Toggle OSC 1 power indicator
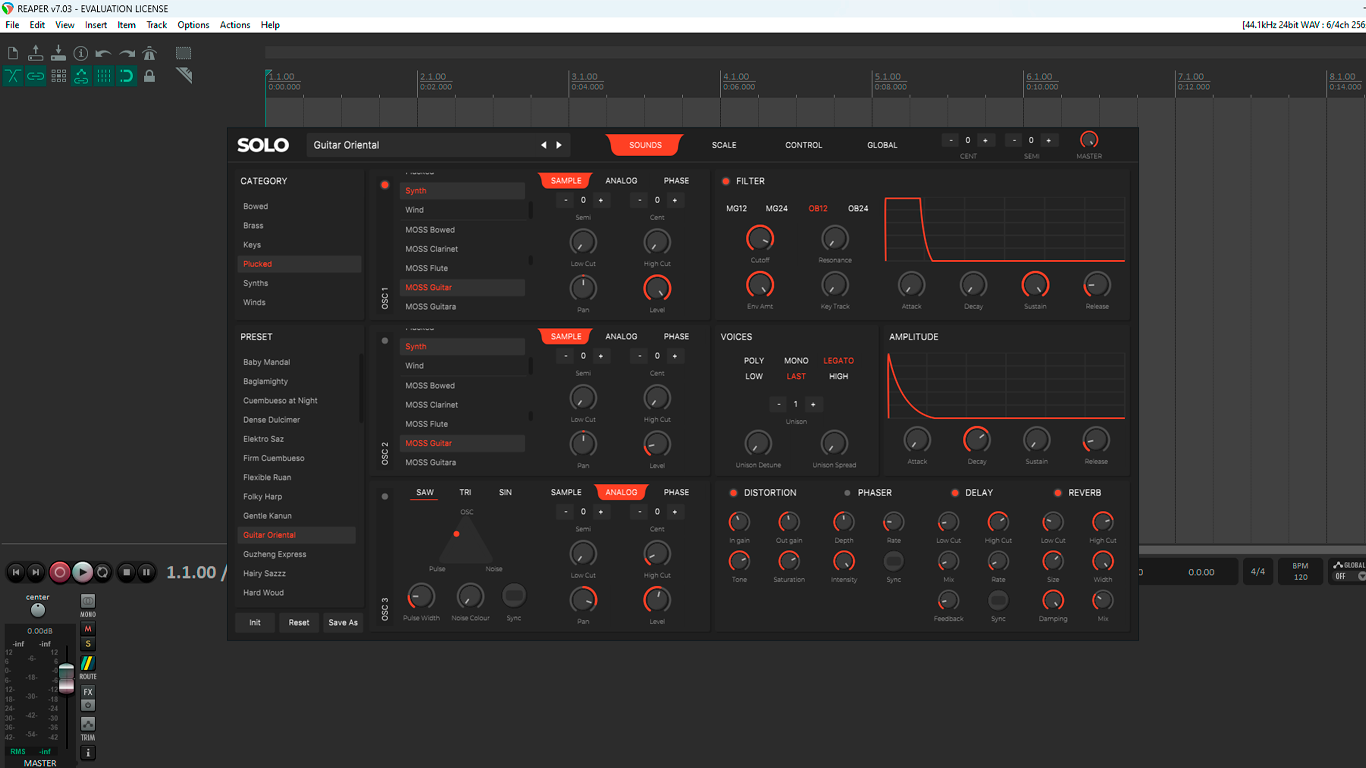 point(385,185)
